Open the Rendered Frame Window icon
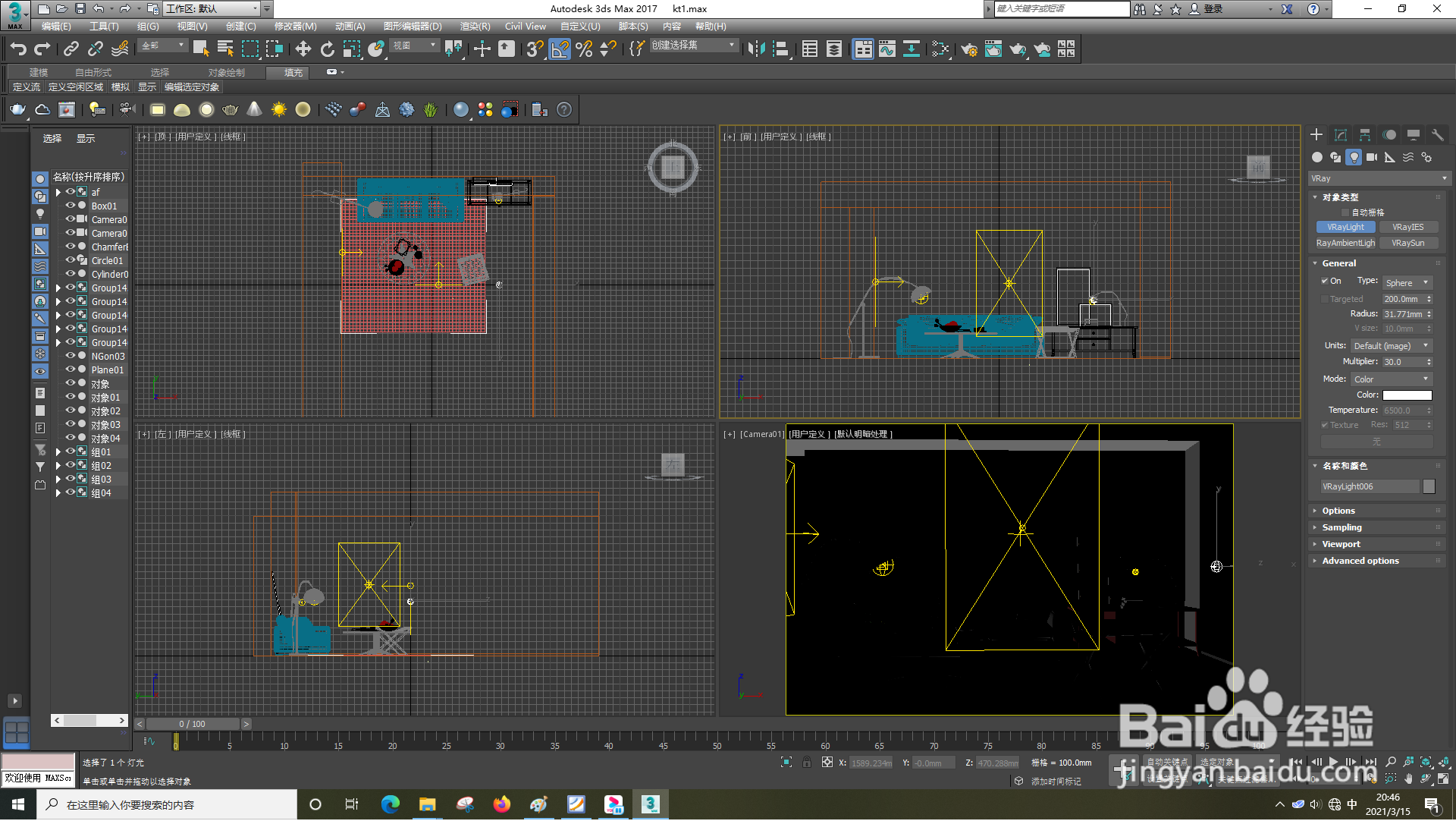 coord(993,49)
